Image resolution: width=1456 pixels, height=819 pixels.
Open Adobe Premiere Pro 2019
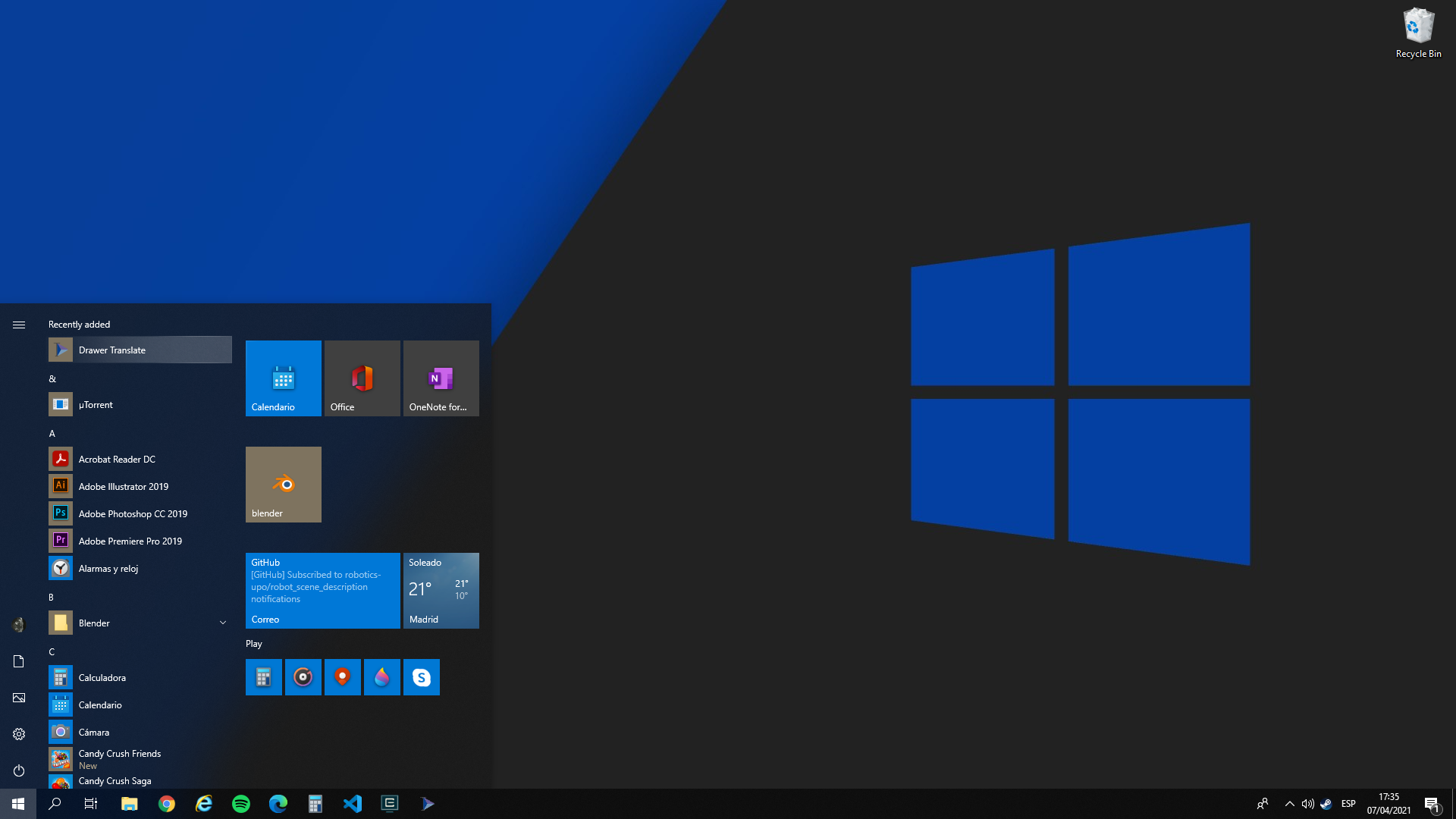click(x=140, y=541)
